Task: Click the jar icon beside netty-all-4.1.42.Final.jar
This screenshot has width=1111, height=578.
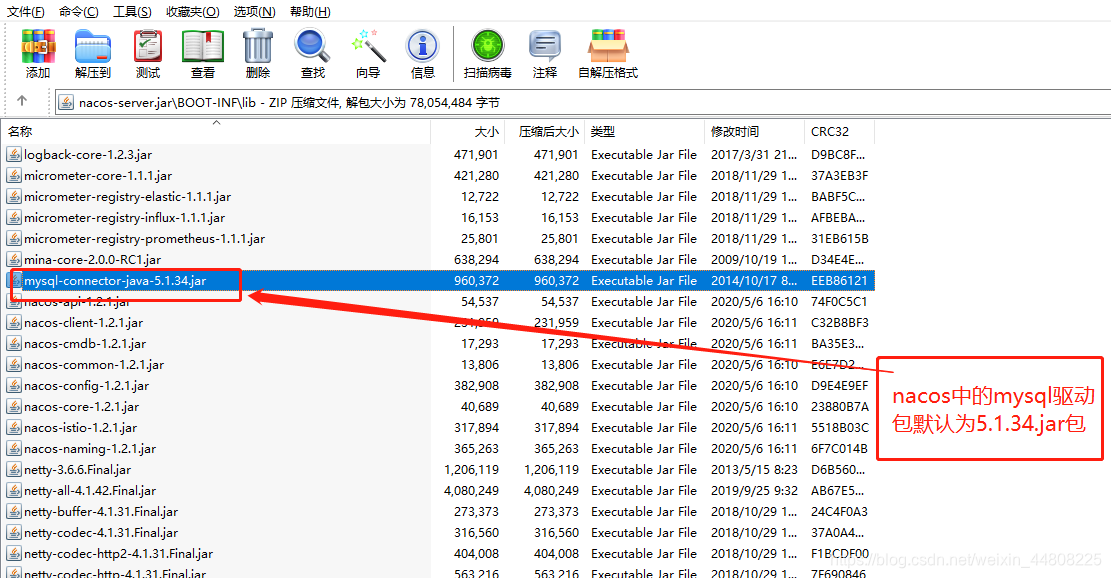Action: point(13,491)
